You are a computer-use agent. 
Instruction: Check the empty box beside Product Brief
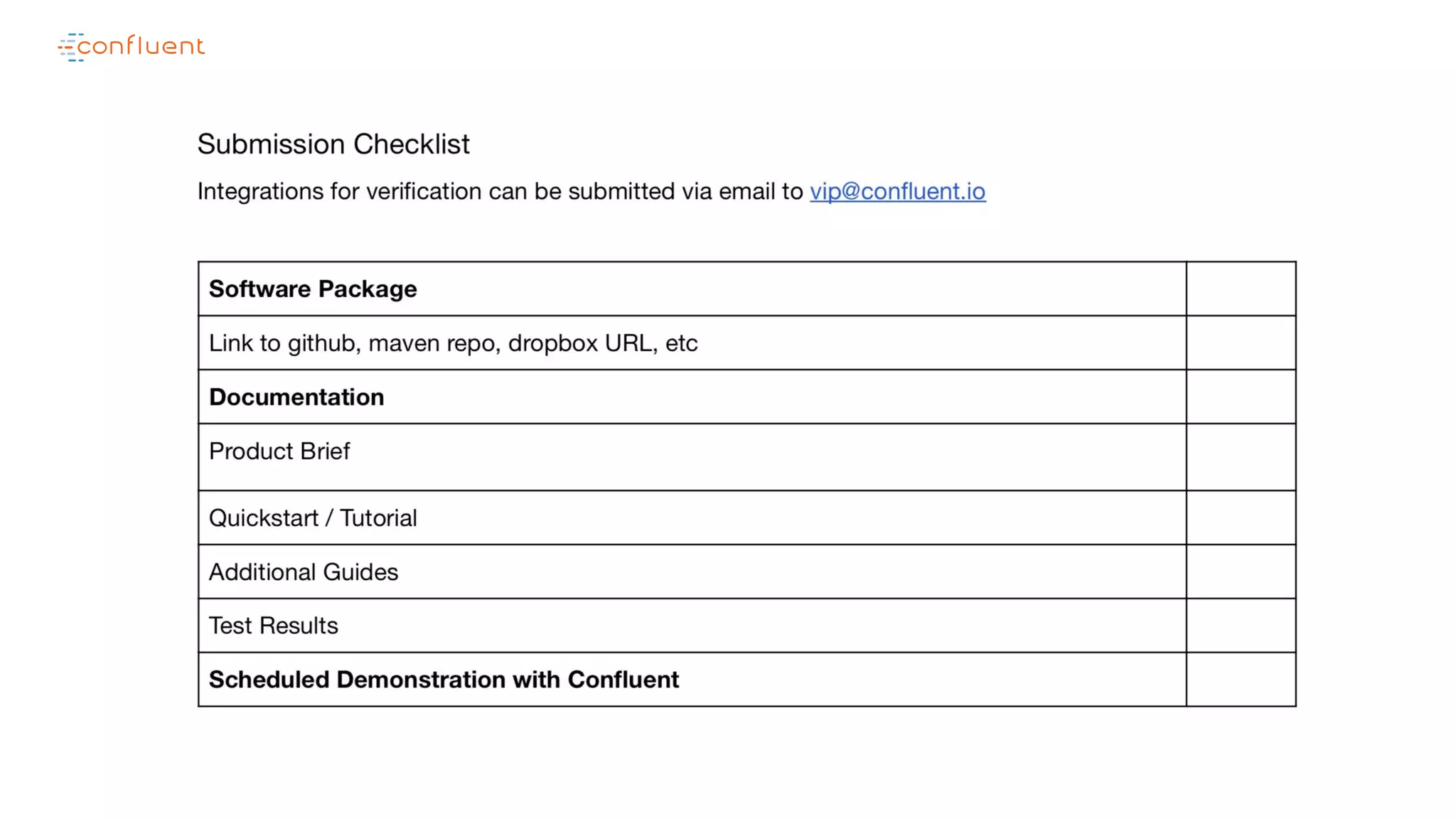pyautogui.click(x=1241, y=457)
